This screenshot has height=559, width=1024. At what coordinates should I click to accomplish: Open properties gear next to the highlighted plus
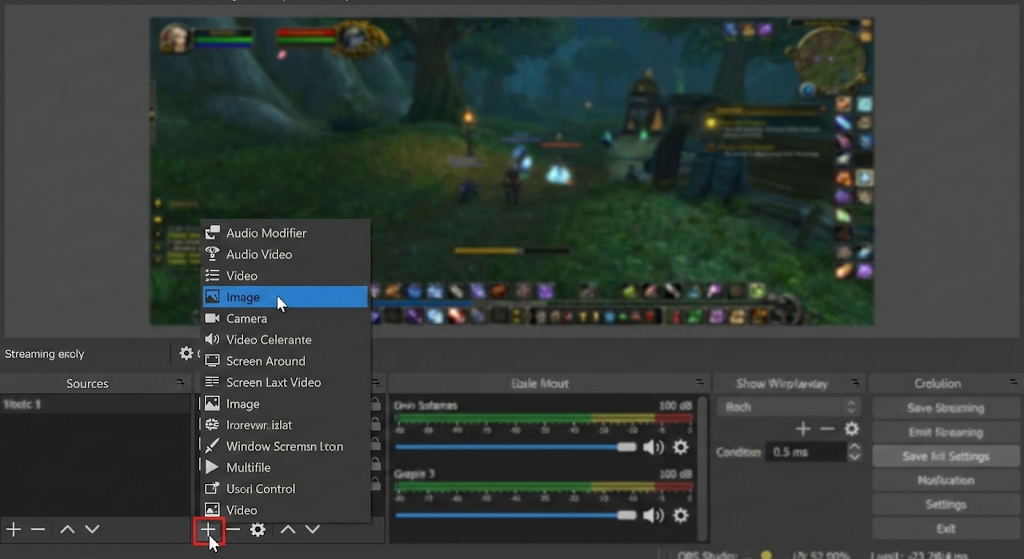[258, 529]
